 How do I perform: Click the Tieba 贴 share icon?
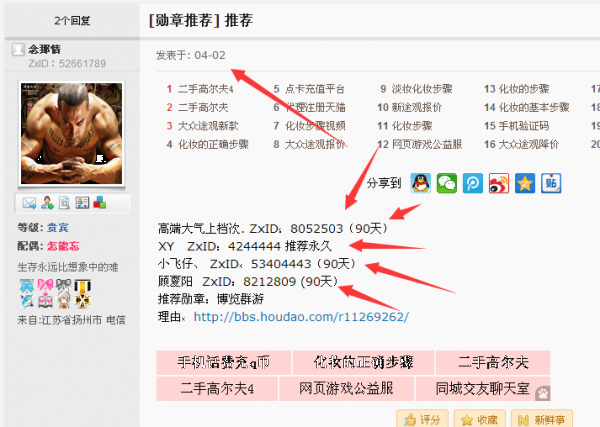click(551, 183)
